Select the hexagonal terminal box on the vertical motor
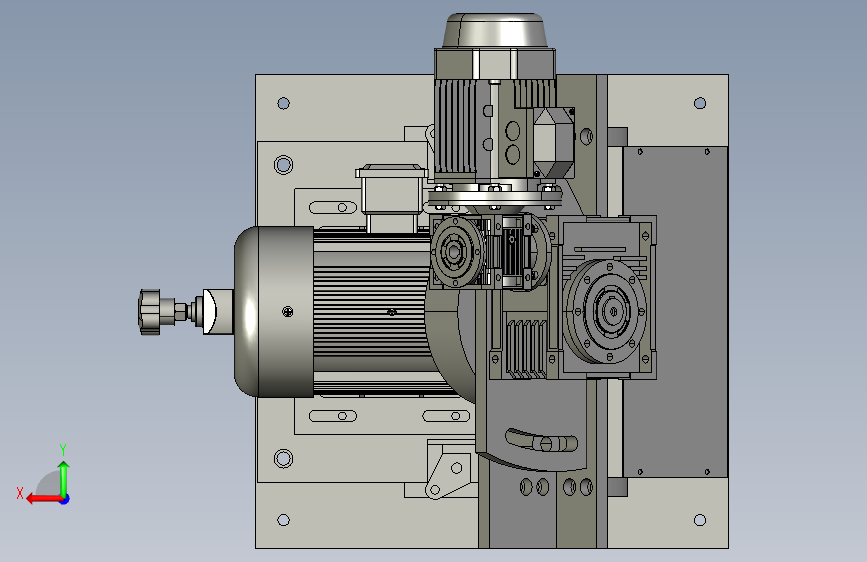Image resolution: width=867 pixels, height=562 pixels. 553,143
